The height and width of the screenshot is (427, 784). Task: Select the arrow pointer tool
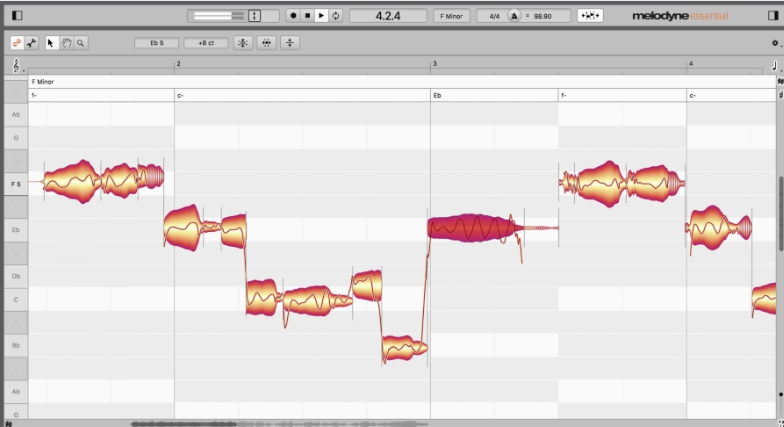point(52,43)
